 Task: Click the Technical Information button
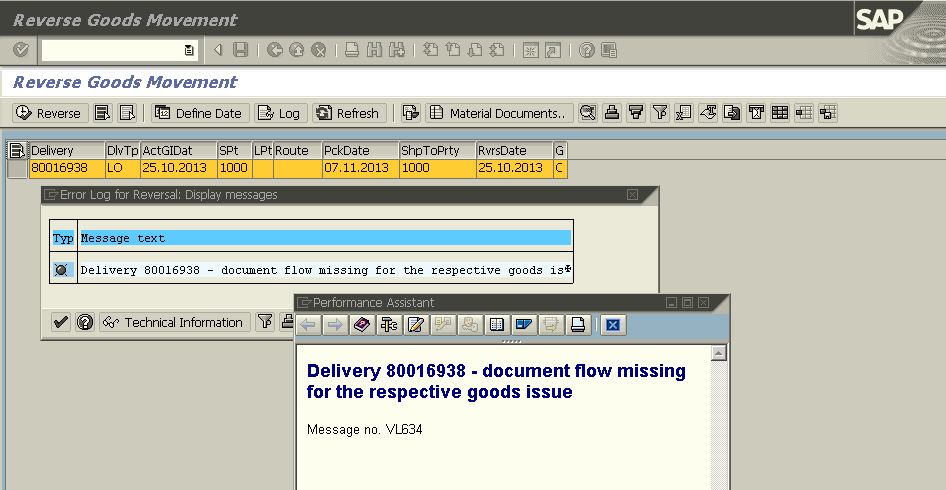(x=174, y=322)
